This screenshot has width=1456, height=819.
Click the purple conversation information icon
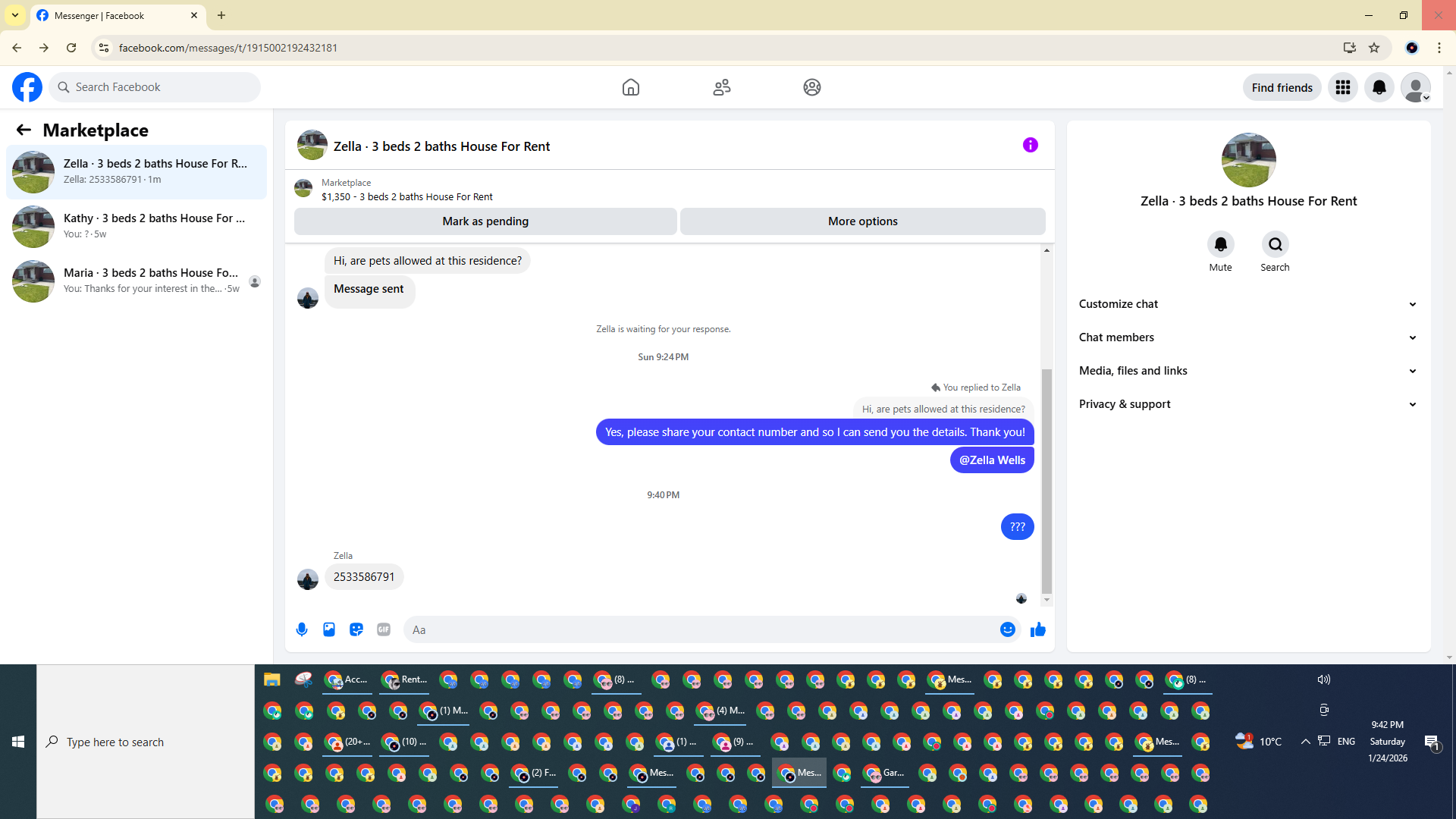tap(1030, 145)
